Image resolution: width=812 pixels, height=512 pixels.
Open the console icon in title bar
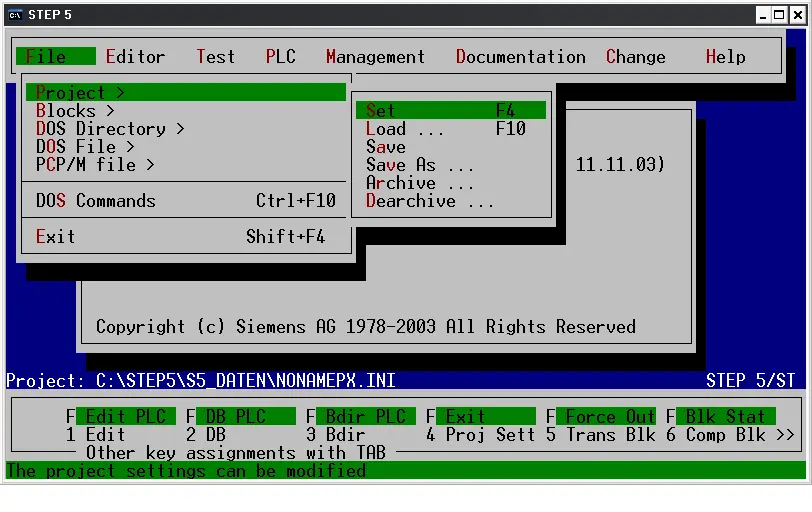16,14
